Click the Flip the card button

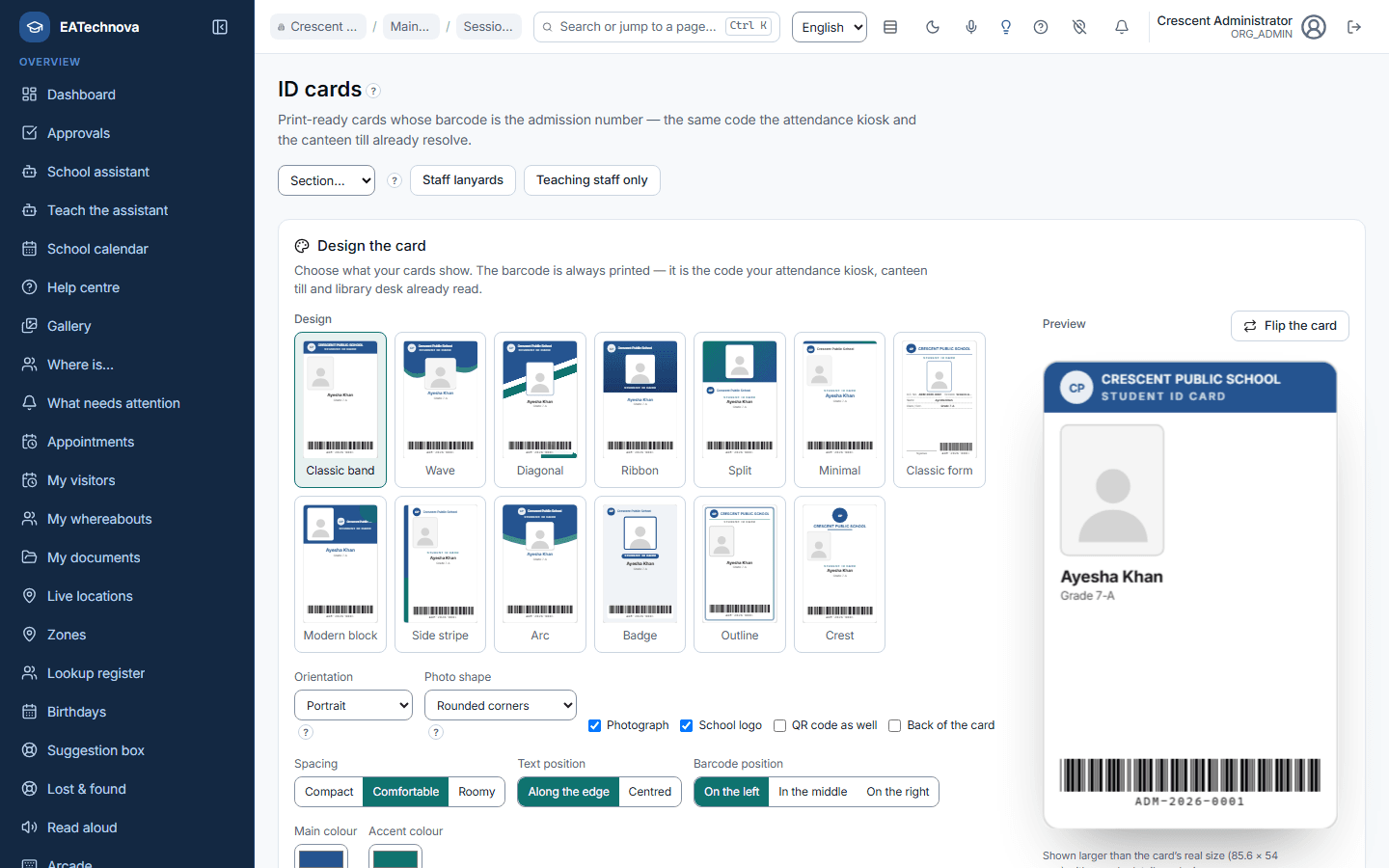pyautogui.click(x=1290, y=326)
